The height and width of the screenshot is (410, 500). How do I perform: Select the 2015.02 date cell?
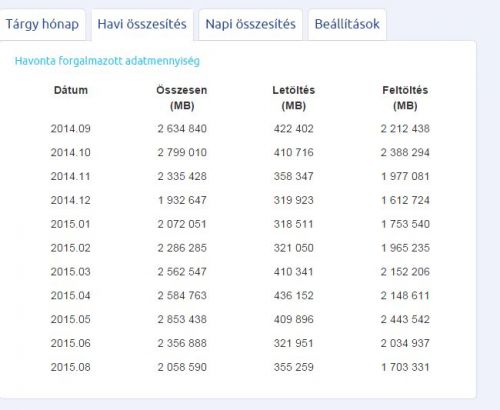point(71,248)
